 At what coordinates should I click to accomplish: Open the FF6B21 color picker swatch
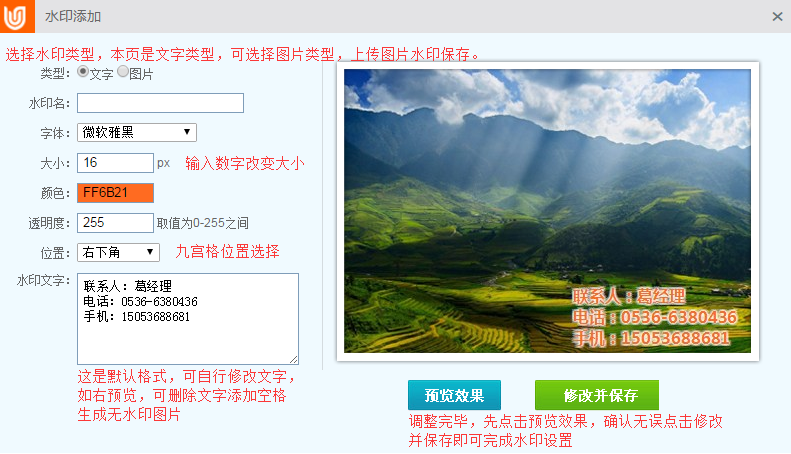pos(115,193)
